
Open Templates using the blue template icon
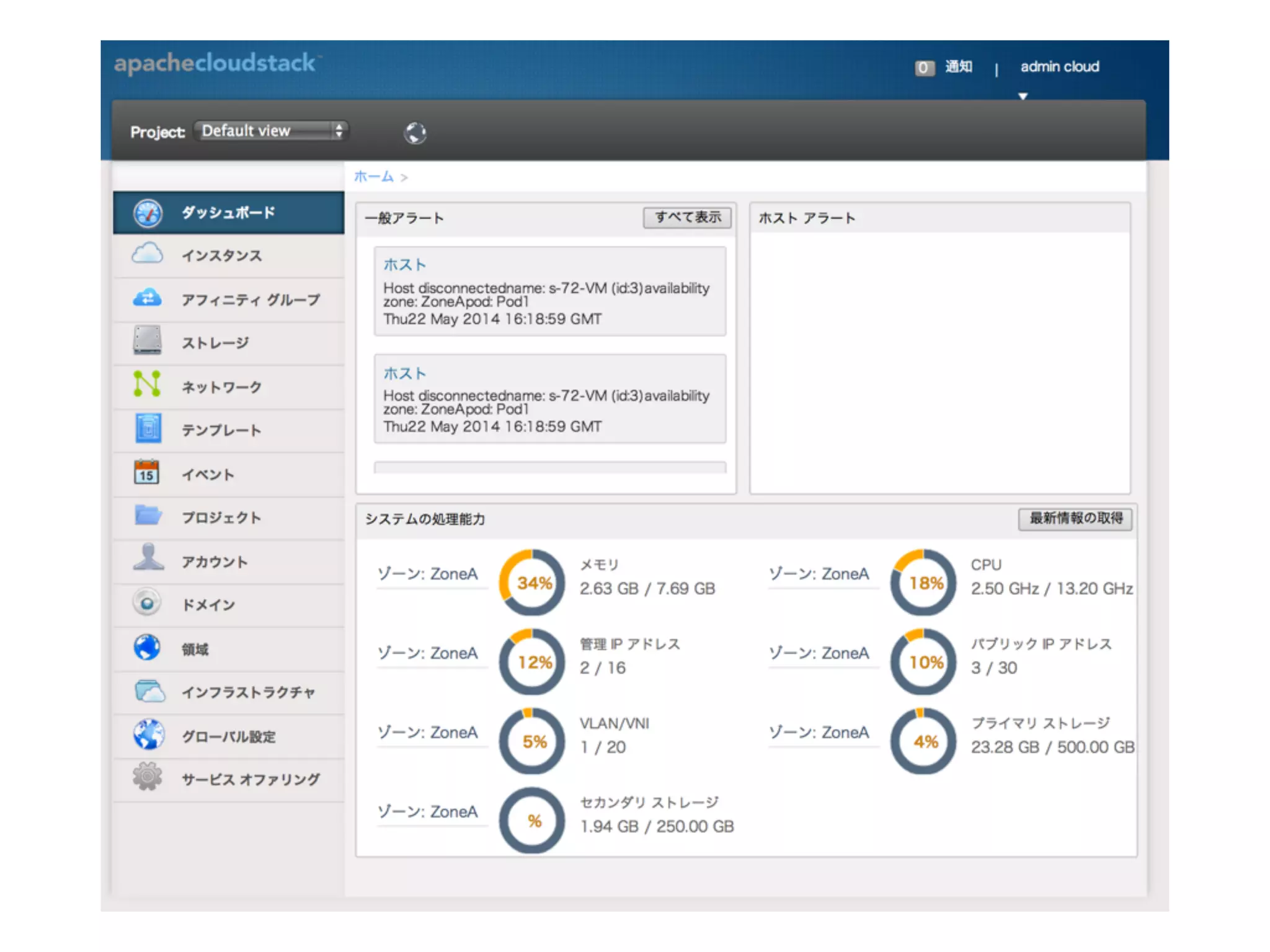coord(148,428)
